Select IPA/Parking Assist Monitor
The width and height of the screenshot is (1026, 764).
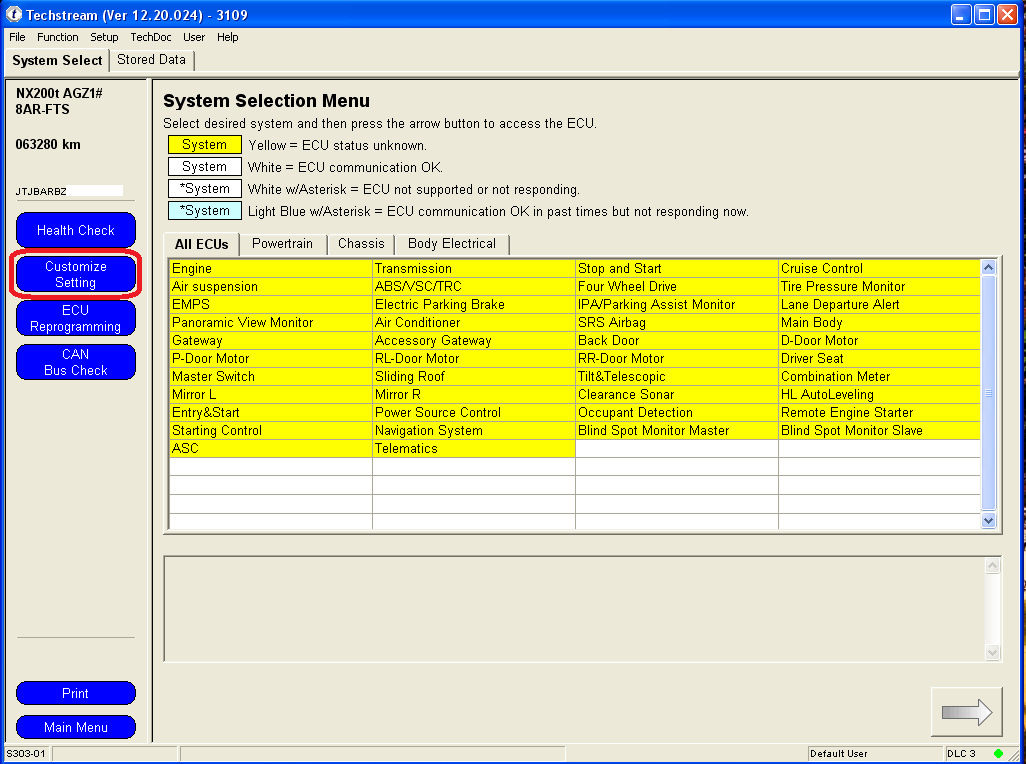(677, 304)
